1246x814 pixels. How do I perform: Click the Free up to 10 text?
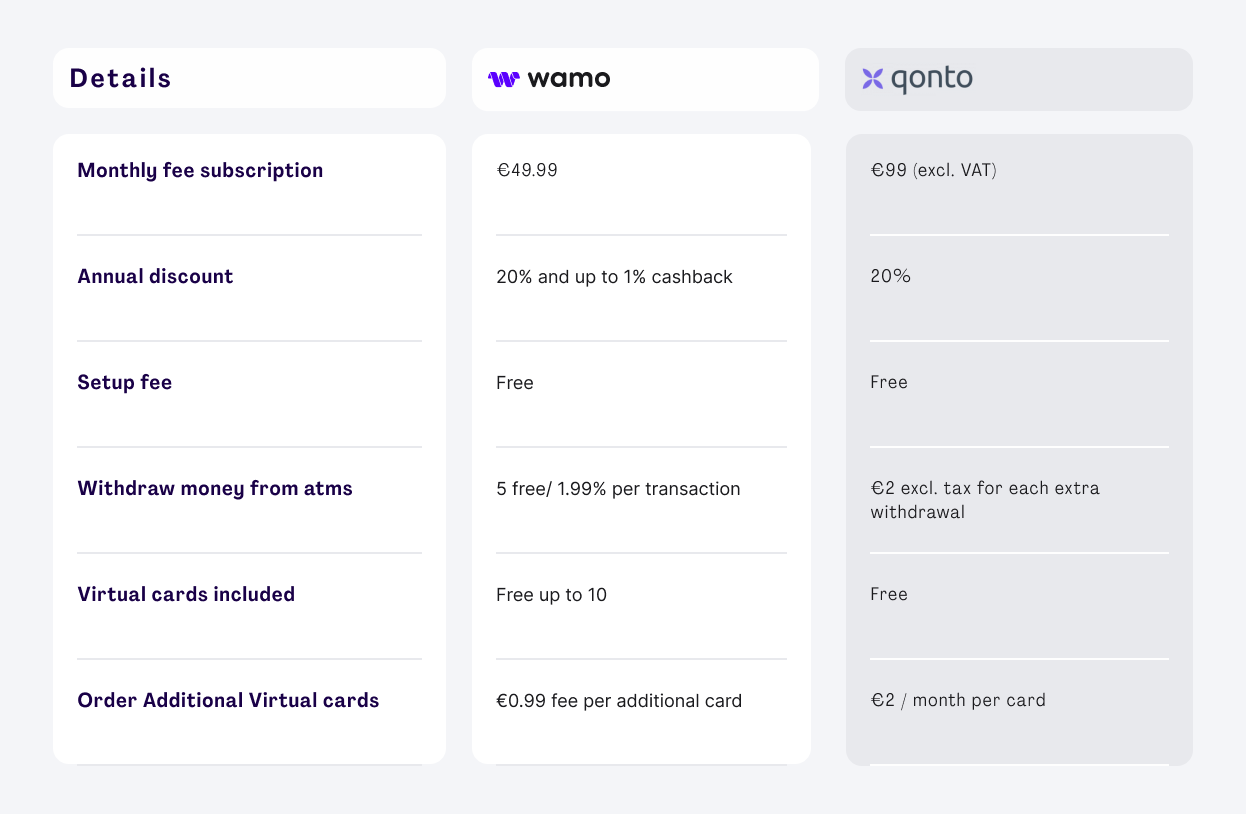click(x=551, y=595)
